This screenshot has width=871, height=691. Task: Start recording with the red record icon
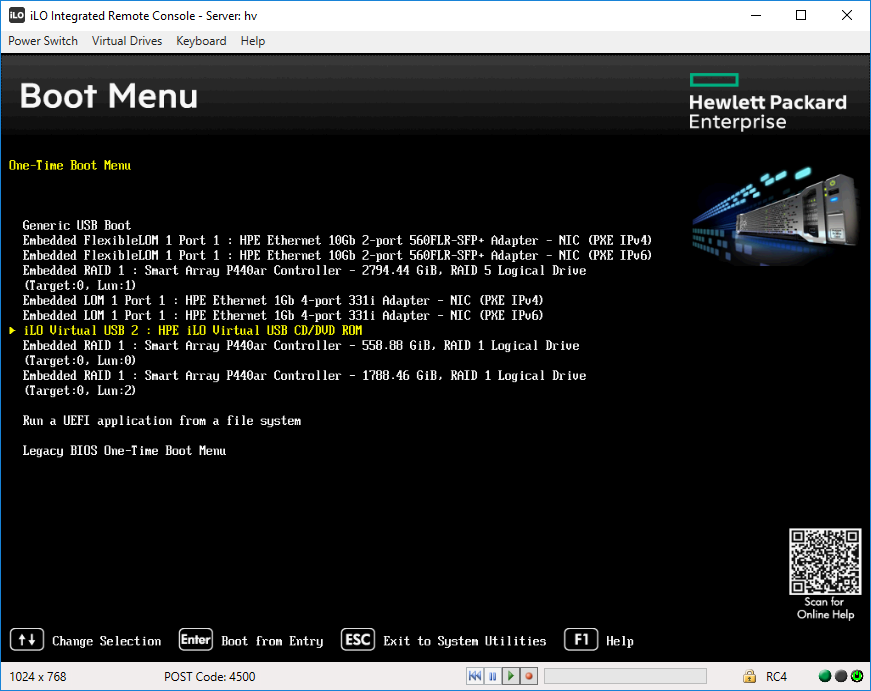[x=529, y=676]
